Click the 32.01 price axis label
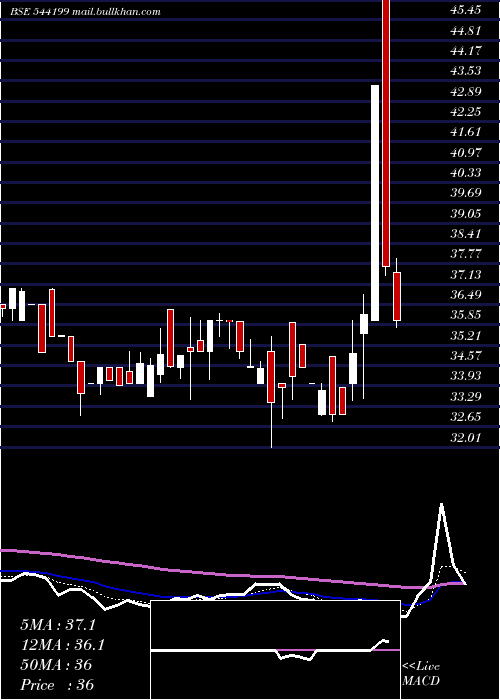 466,437
